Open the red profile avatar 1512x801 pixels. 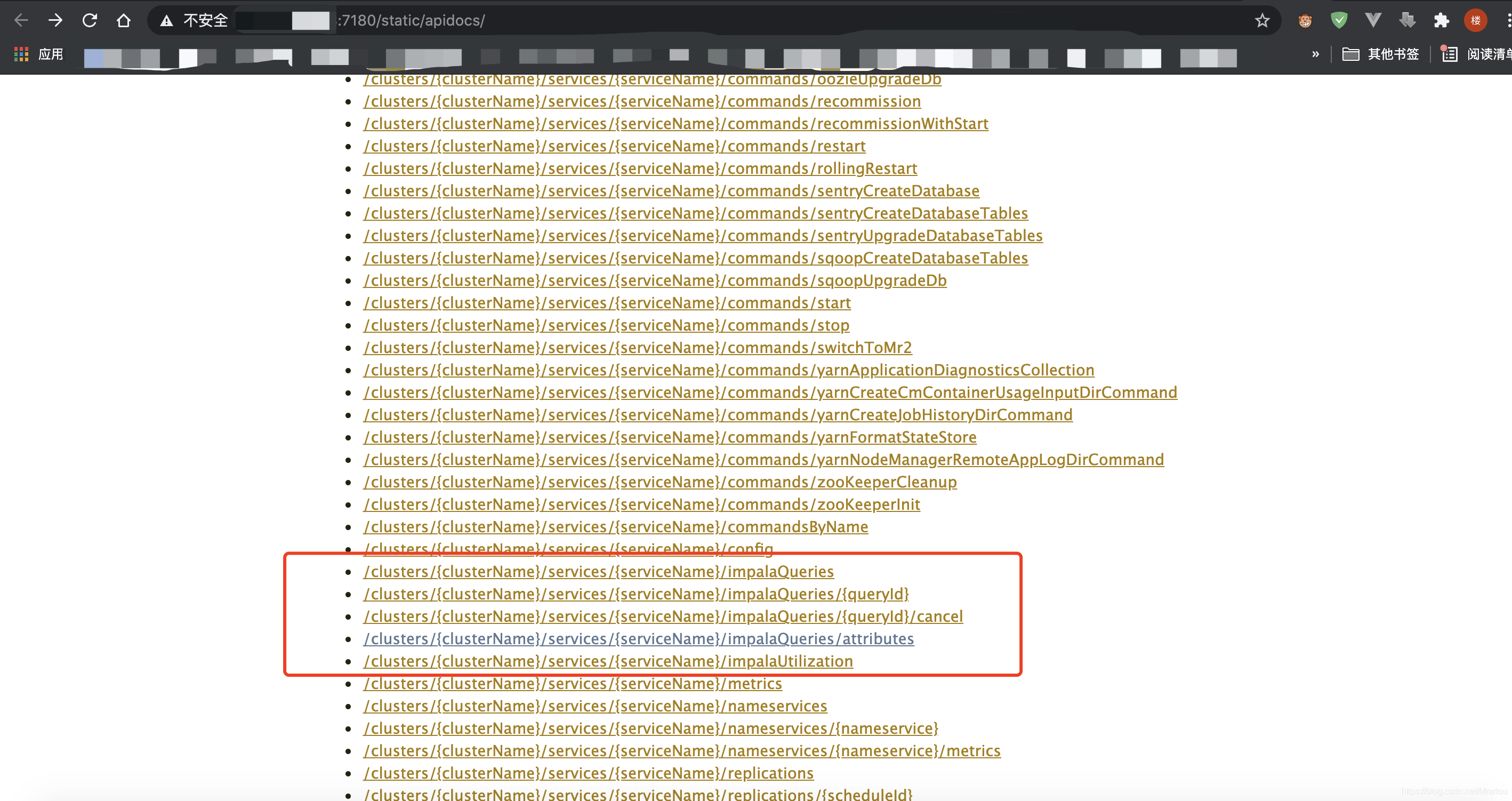pyautogui.click(x=1475, y=21)
